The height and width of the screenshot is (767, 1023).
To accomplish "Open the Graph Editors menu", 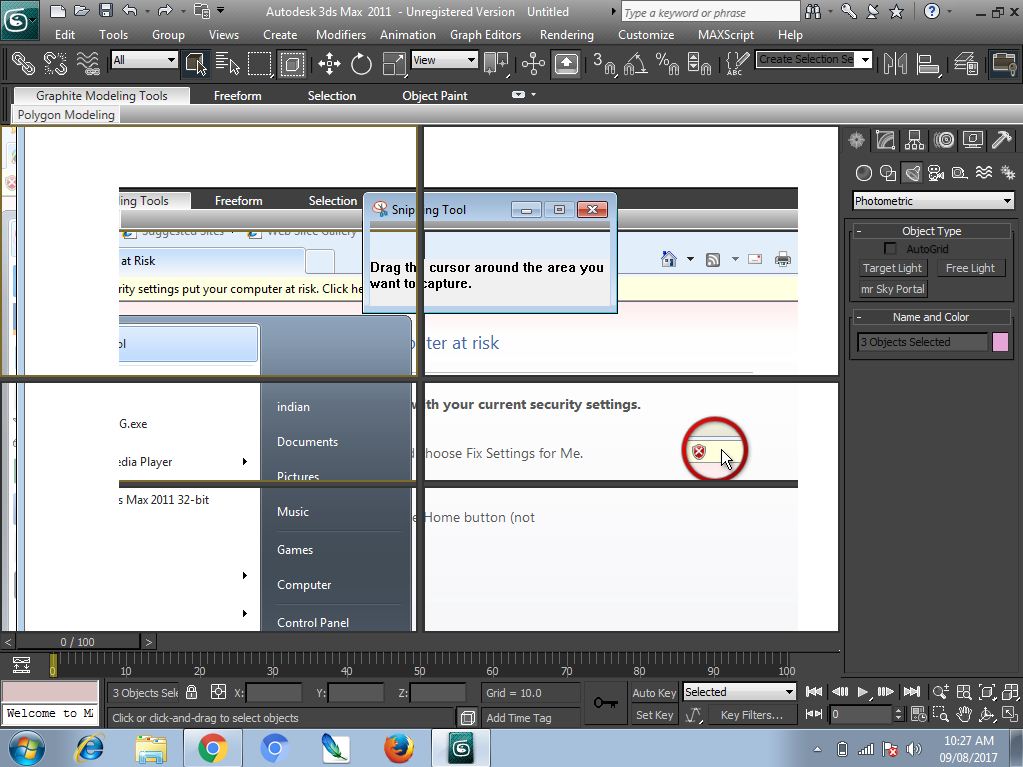I will point(485,35).
